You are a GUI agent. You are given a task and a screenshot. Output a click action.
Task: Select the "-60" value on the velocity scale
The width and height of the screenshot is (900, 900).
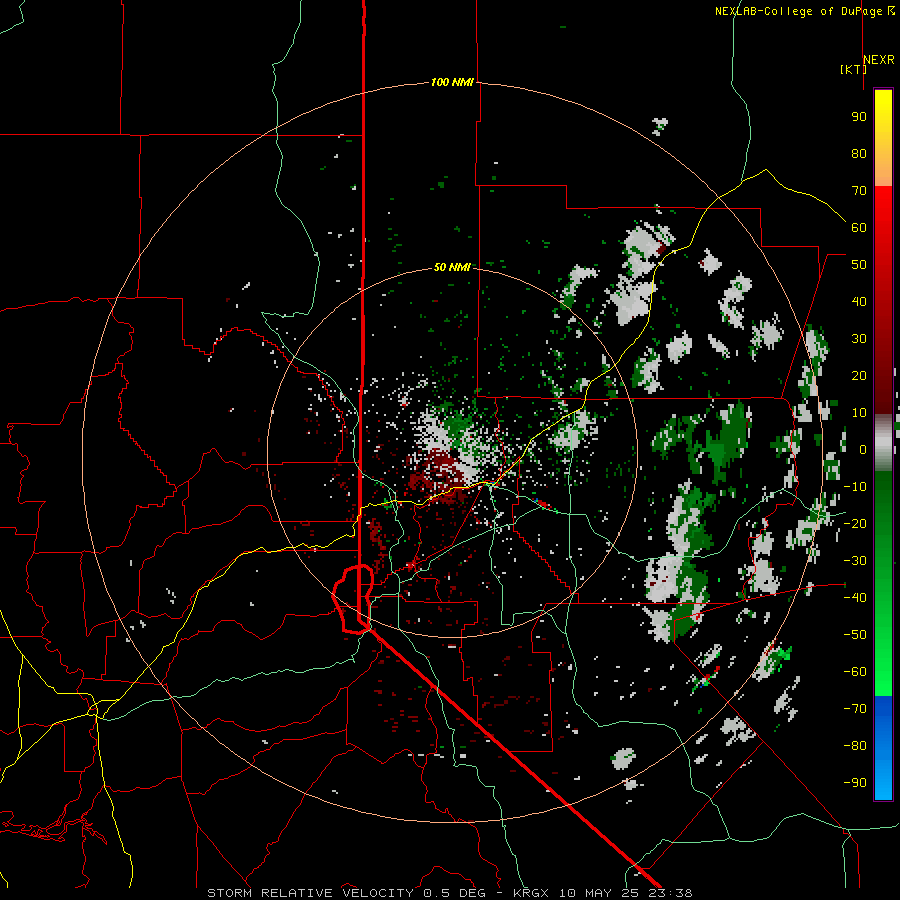tap(855, 672)
